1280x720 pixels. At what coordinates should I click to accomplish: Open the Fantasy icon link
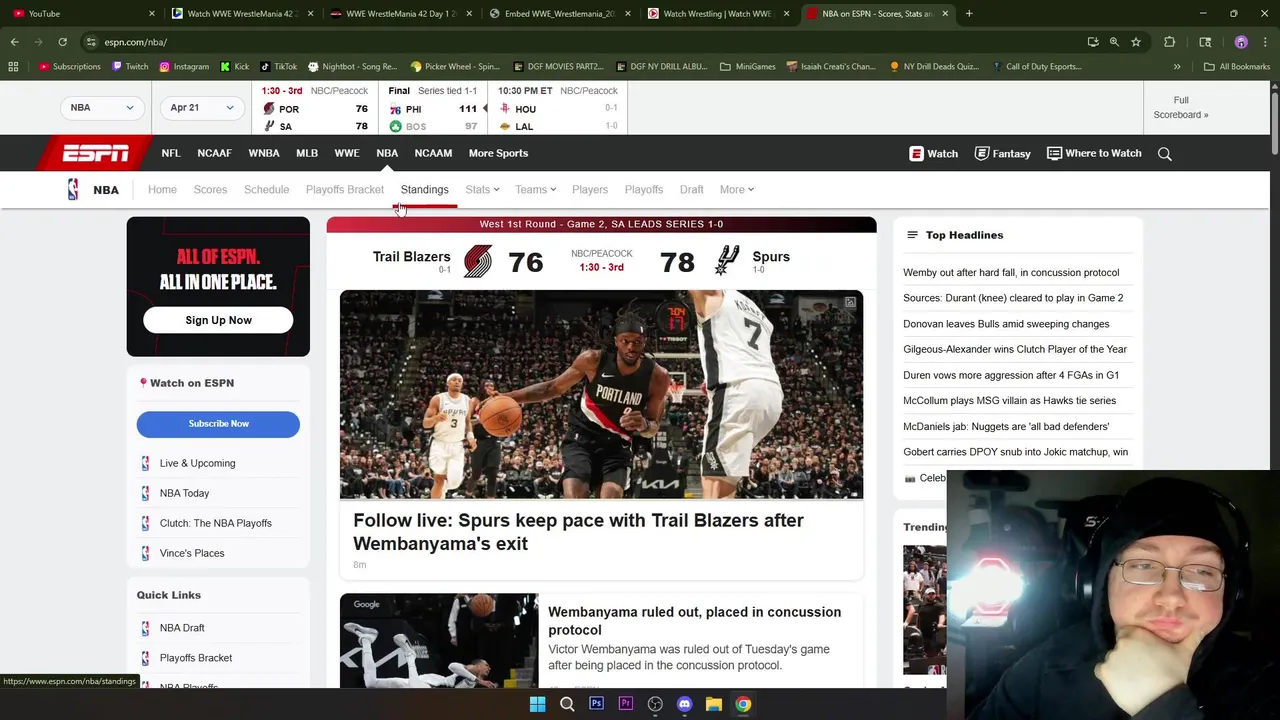(x=1002, y=153)
